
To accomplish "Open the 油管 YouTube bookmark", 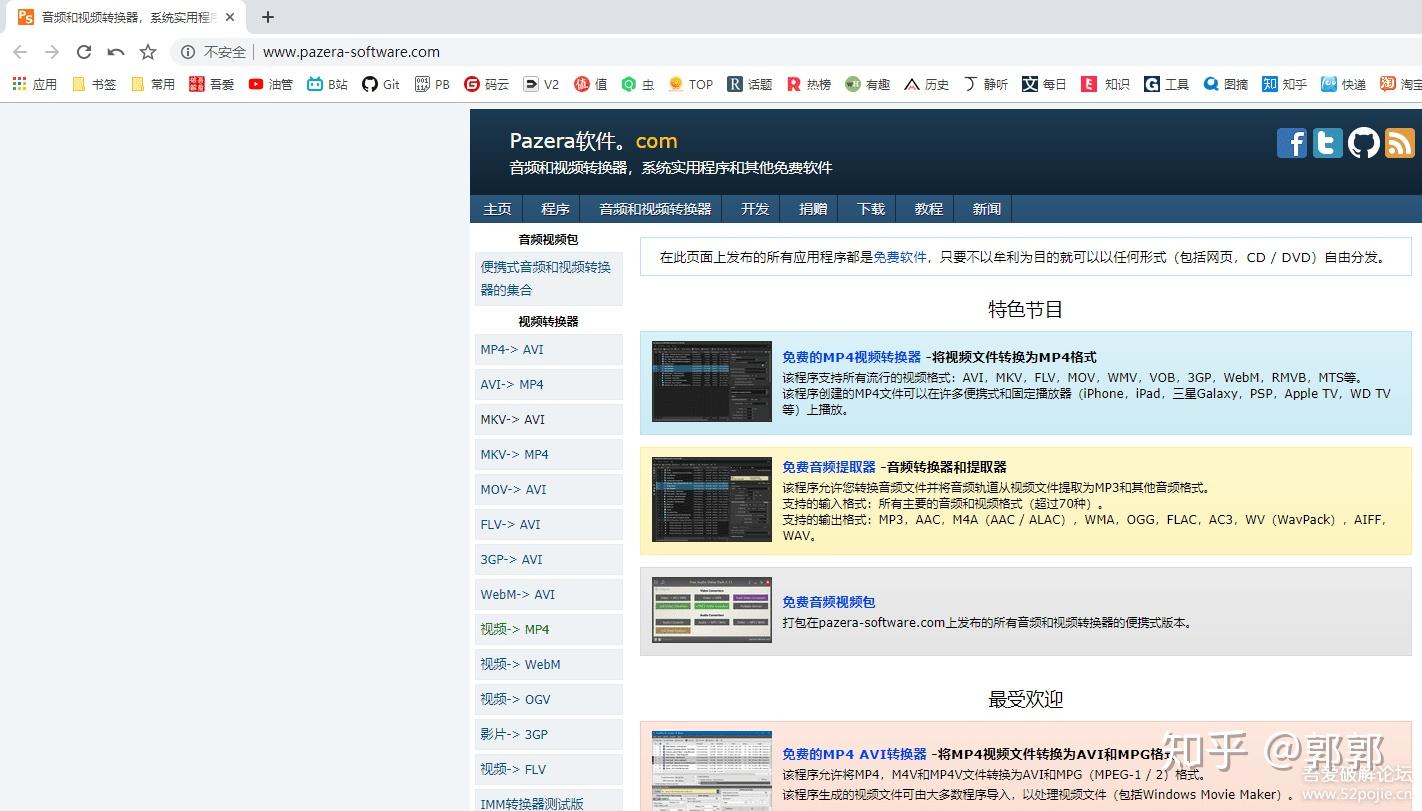I will point(271,84).
